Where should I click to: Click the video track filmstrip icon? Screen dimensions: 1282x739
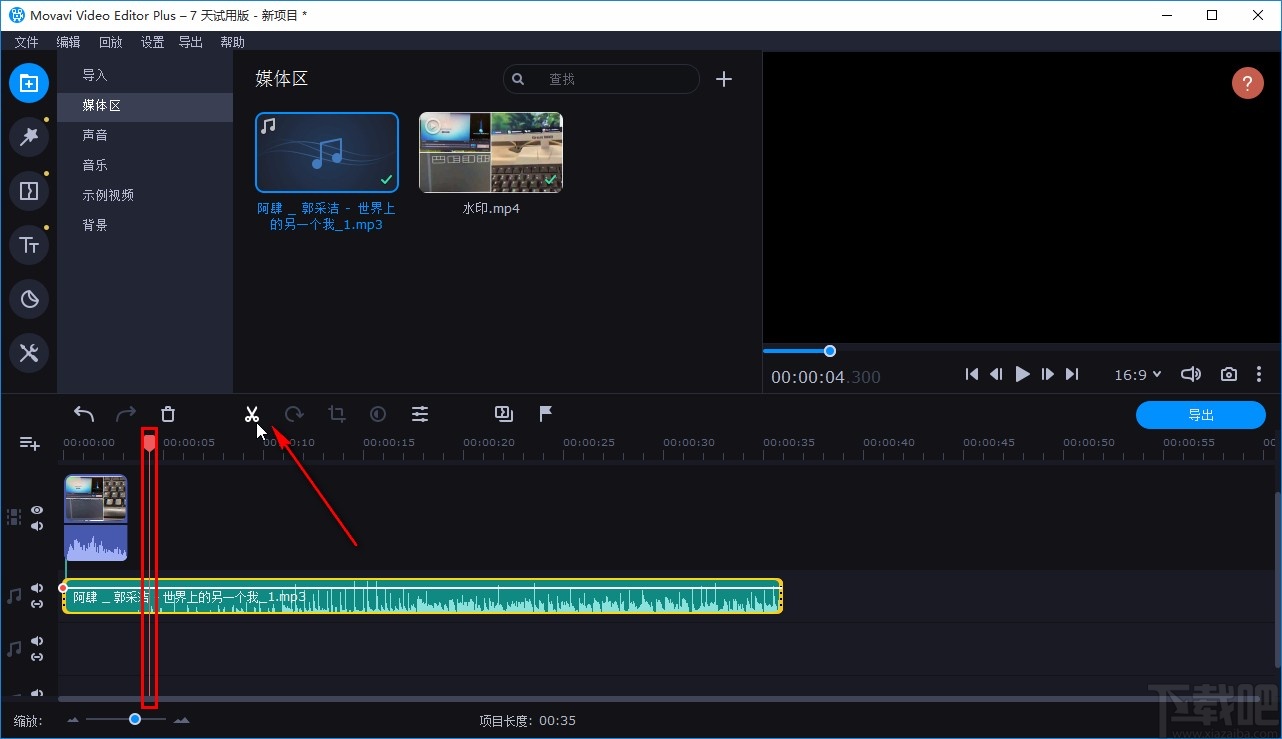pos(14,517)
